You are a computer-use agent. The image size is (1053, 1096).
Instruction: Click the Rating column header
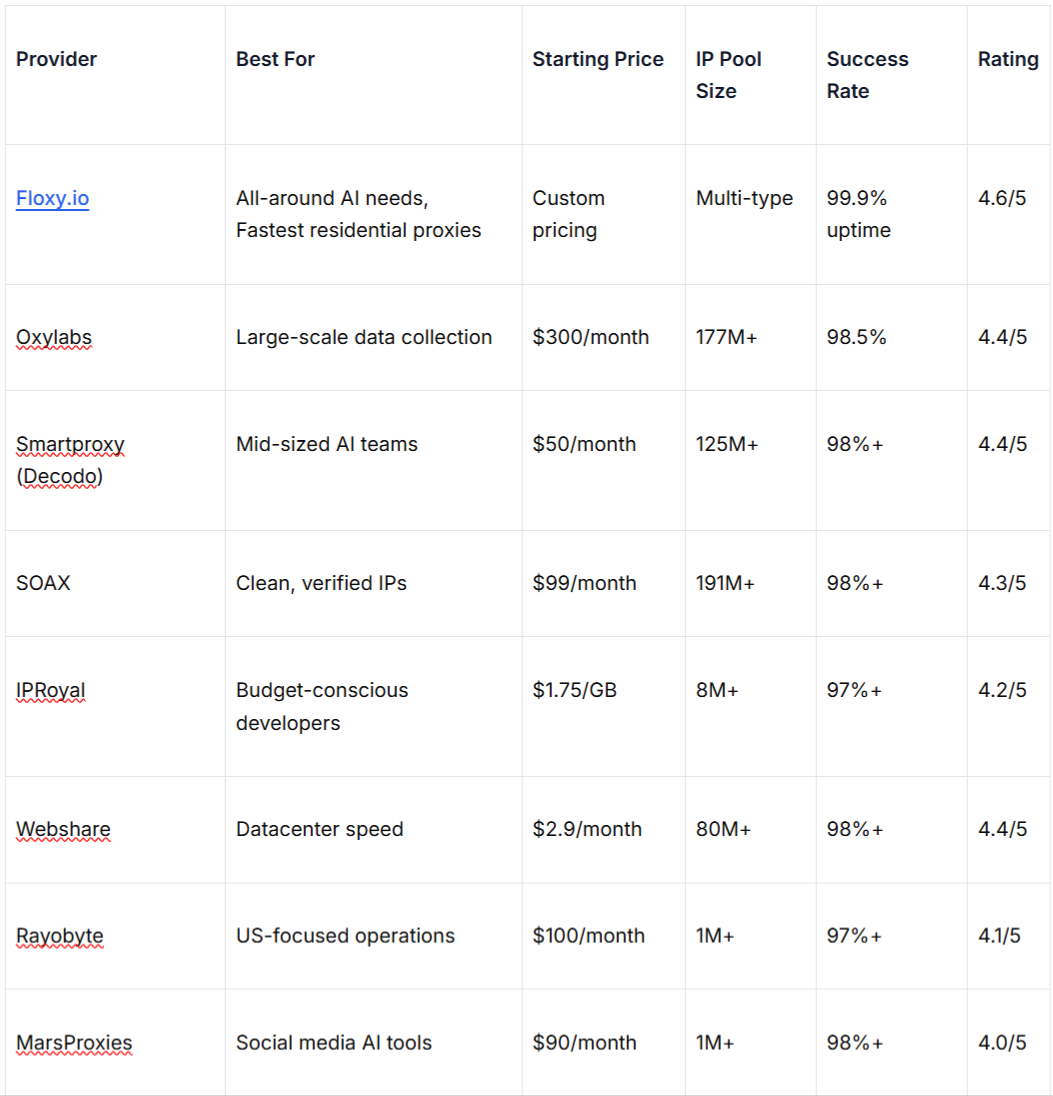point(1007,60)
